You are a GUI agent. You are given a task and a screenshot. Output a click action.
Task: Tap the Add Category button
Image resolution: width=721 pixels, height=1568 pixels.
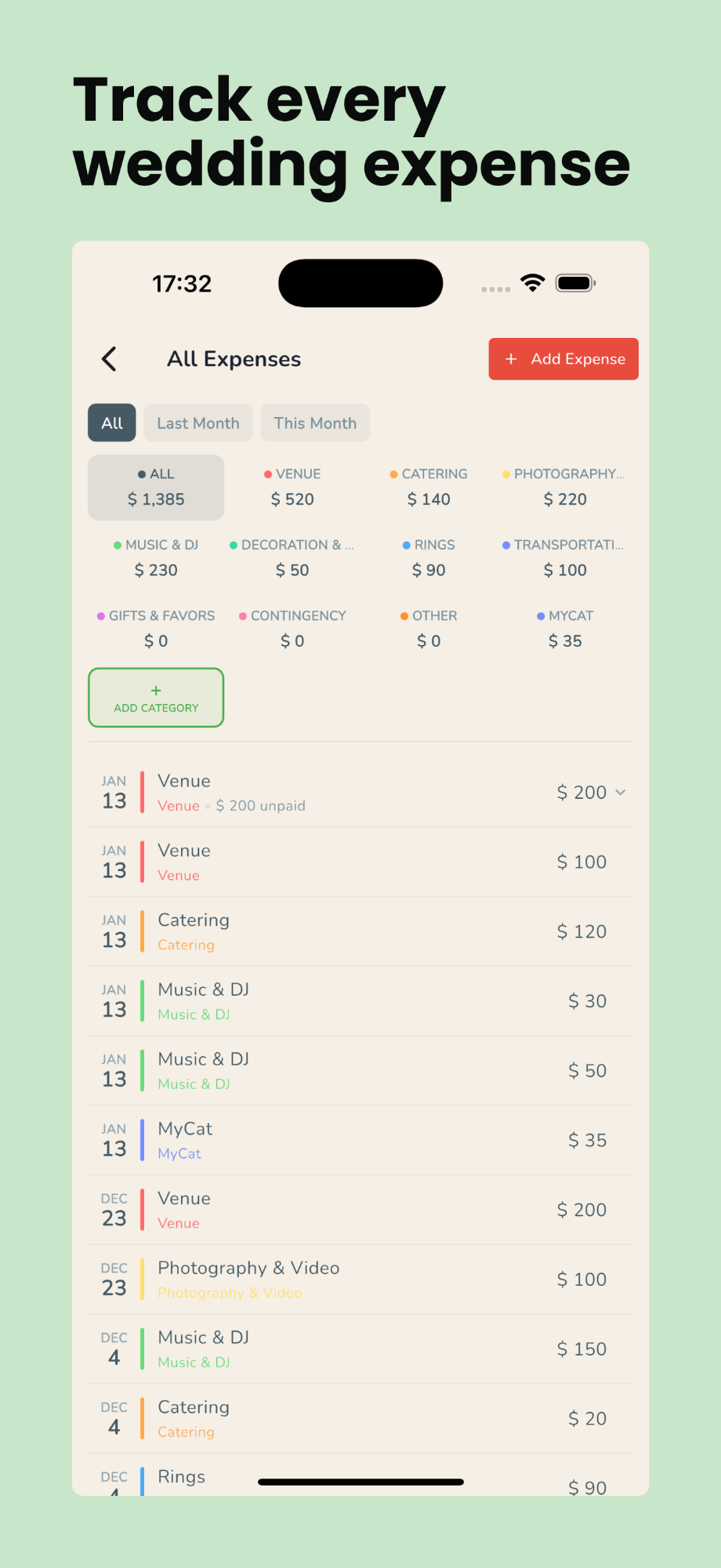tap(155, 698)
